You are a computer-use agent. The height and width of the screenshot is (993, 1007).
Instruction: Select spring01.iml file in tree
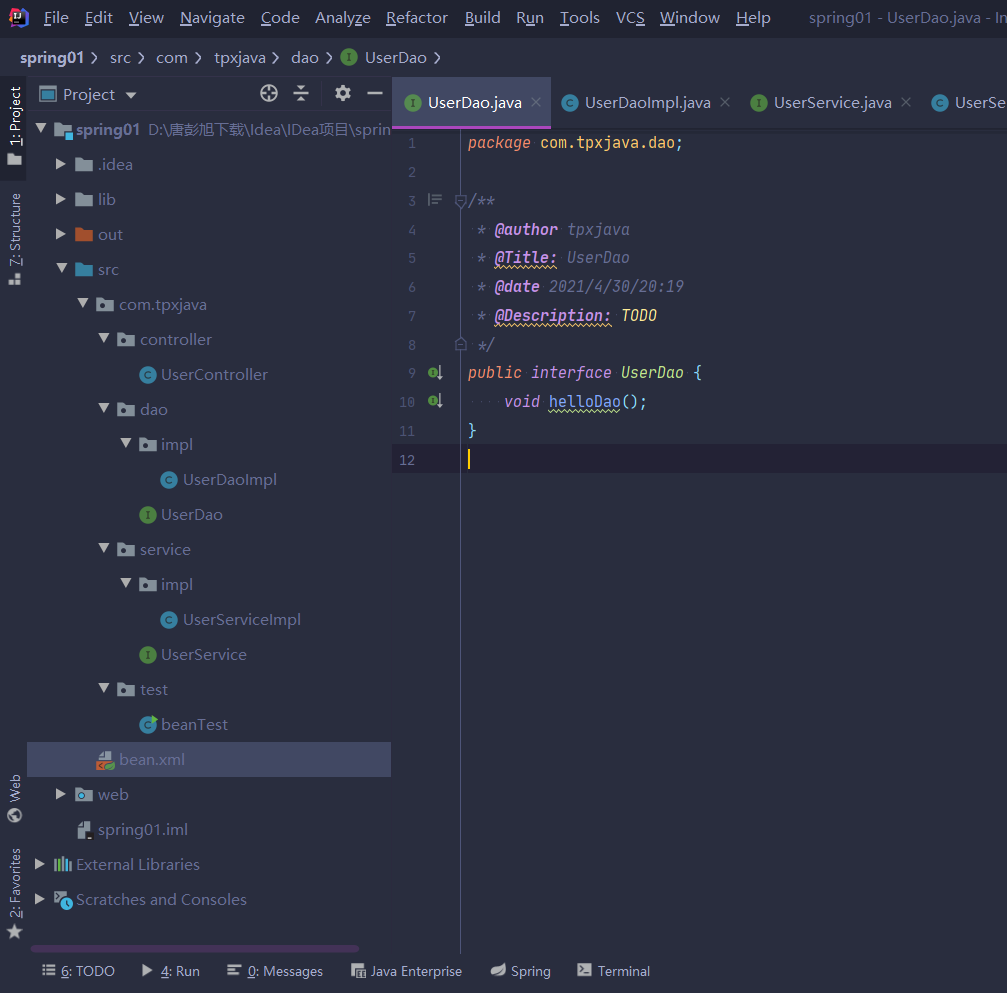coord(143,830)
